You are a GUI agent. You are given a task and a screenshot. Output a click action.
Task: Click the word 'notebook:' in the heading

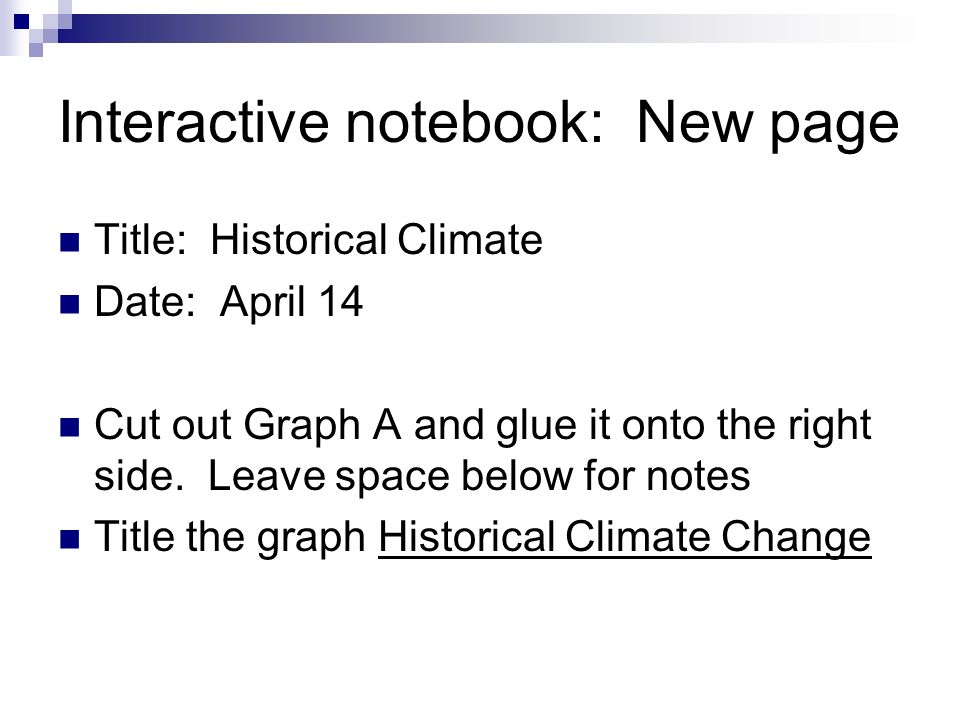[475, 121]
